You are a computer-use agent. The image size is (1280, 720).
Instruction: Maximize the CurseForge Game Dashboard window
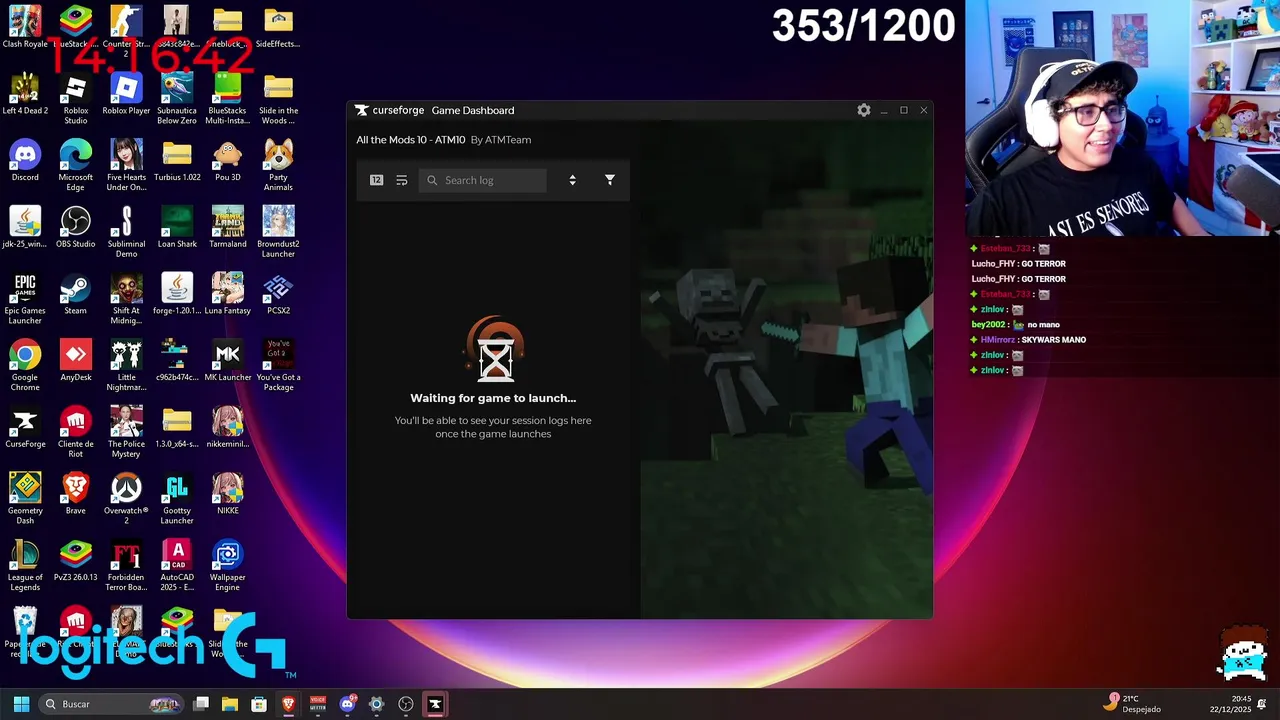click(x=904, y=110)
